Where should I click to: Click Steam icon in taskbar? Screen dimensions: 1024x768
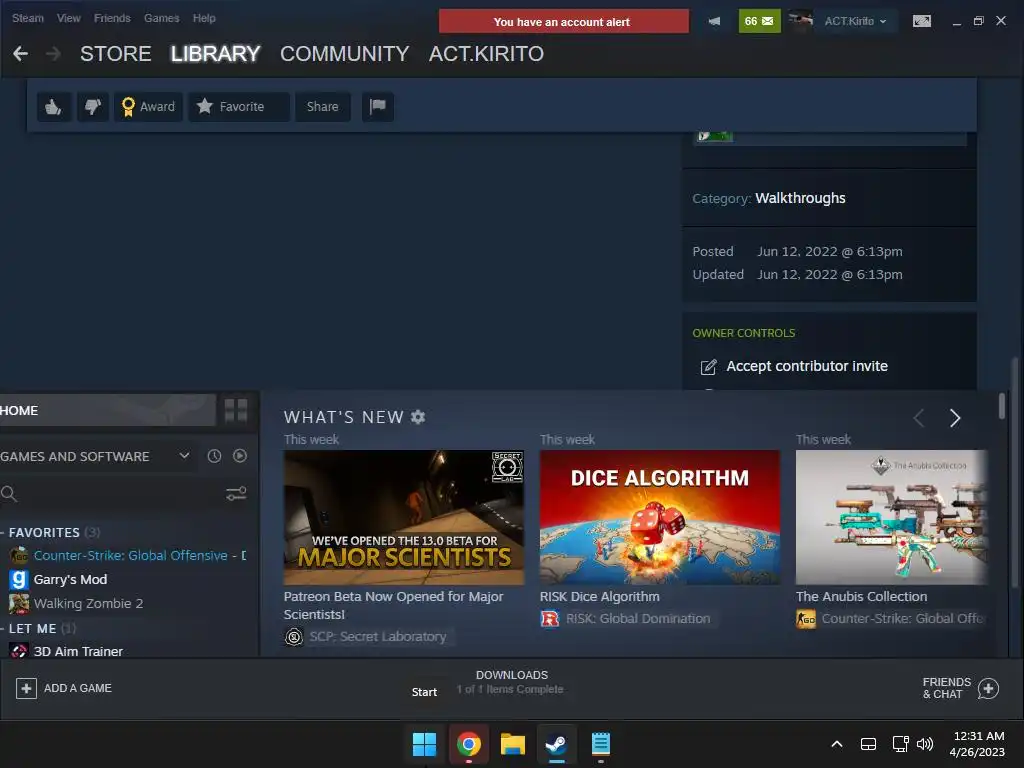556,744
